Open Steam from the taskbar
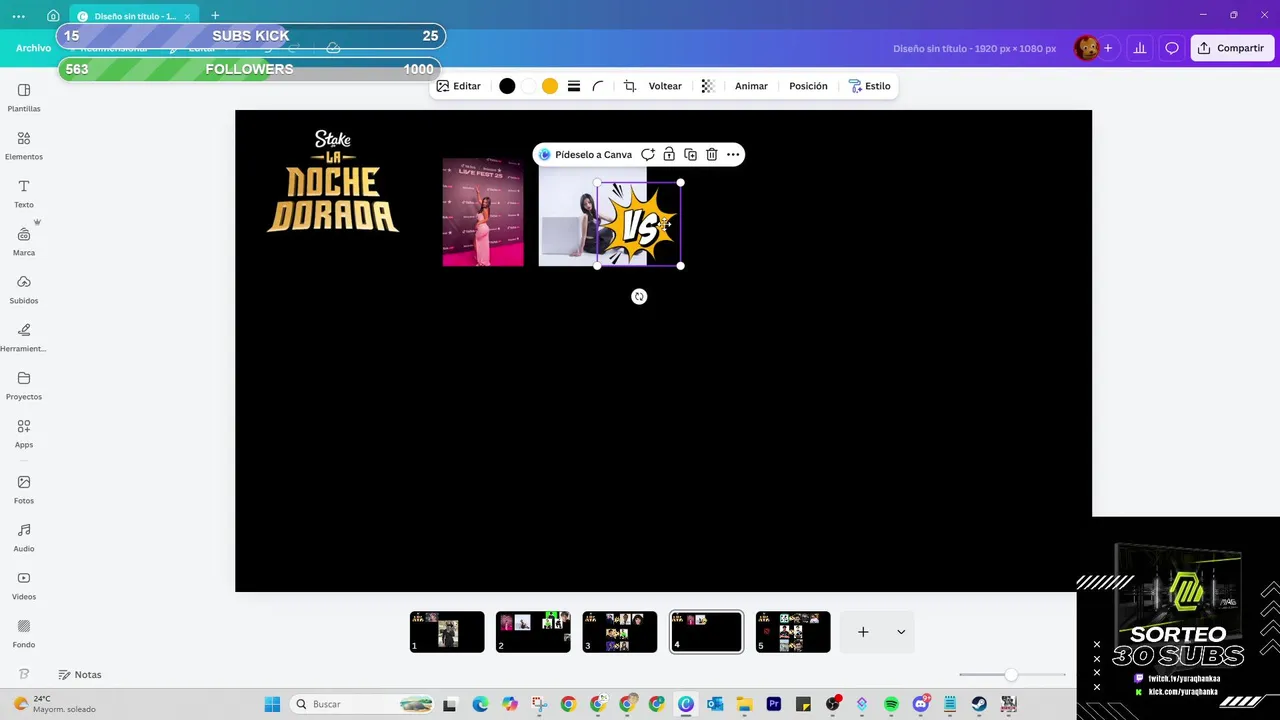This screenshot has width=1280, height=720. click(979, 704)
